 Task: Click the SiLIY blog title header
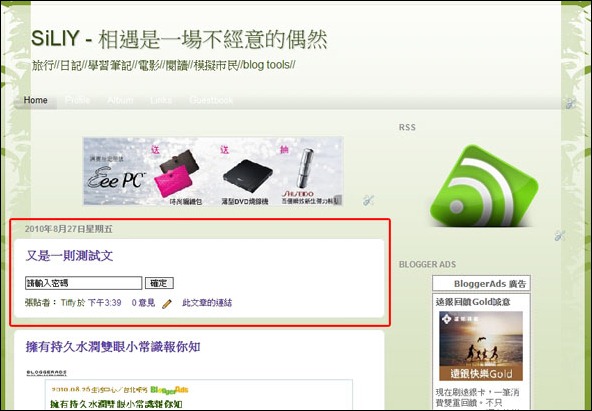click(x=179, y=38)
